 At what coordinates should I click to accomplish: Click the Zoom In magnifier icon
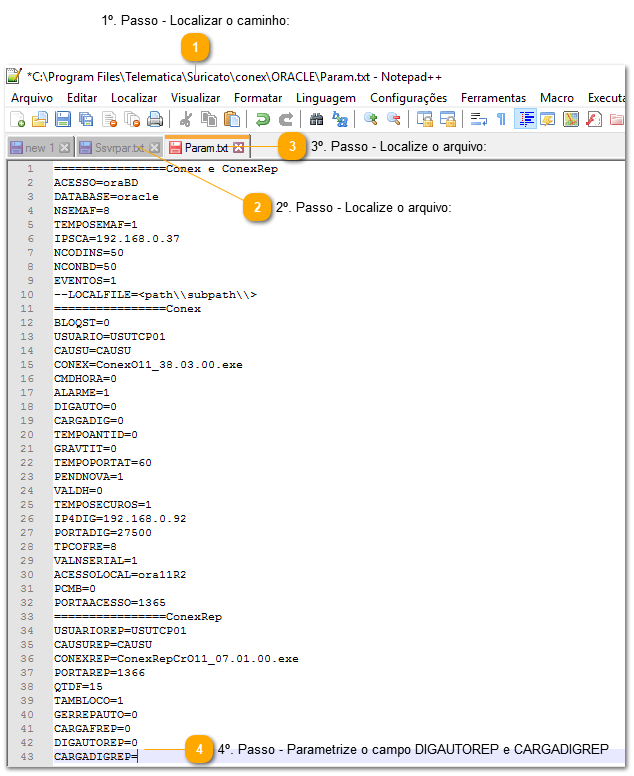(371, 119)
